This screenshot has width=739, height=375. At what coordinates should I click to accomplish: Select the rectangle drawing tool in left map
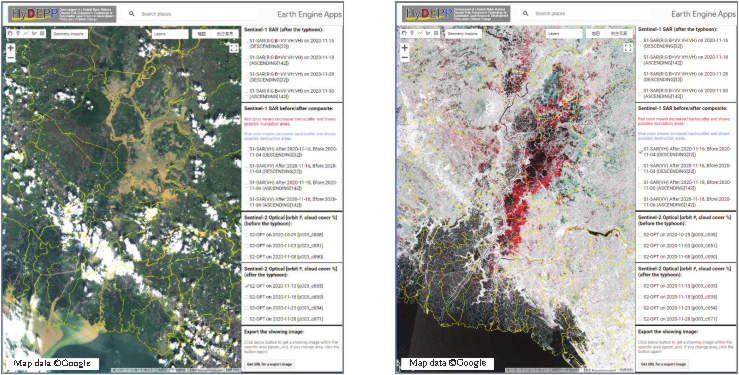tap(42, 33)
